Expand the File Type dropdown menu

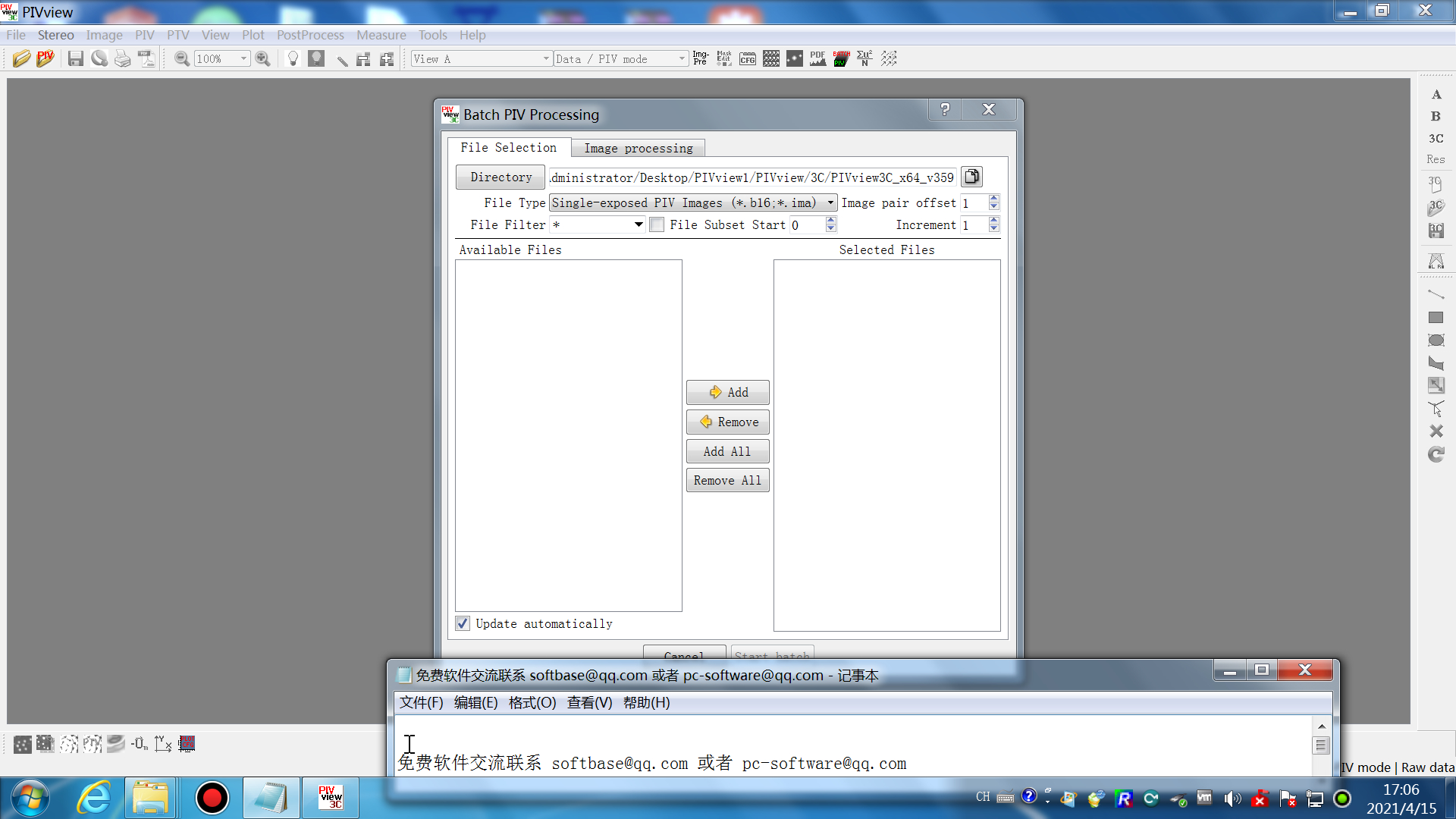click(x=830, y=202)
